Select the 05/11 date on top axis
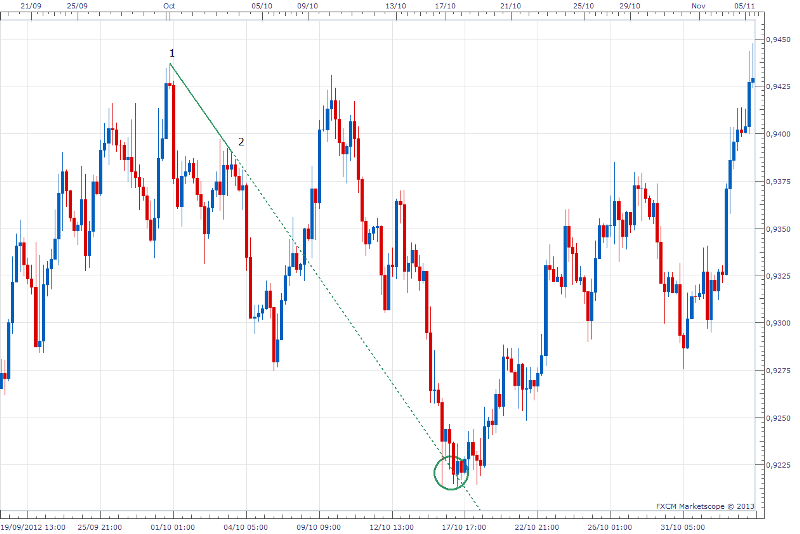 click(x=745, y=6)
